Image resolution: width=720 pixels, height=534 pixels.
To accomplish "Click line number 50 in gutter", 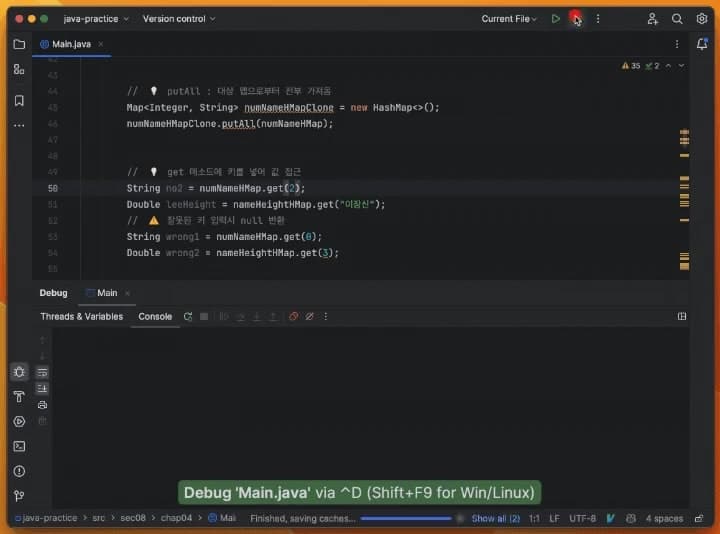I will 53,188.
